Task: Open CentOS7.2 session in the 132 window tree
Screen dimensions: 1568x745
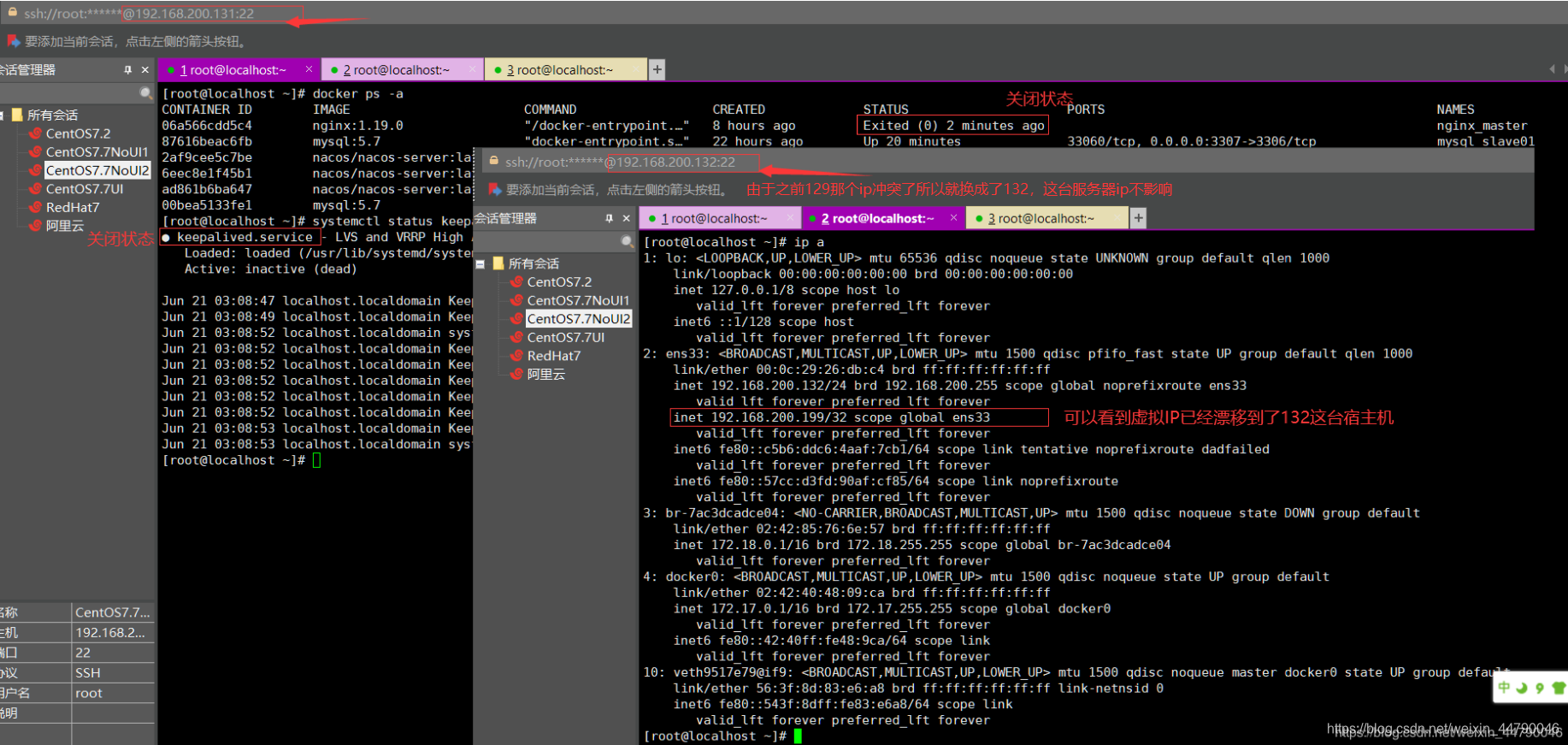Action: coord(559,282)
